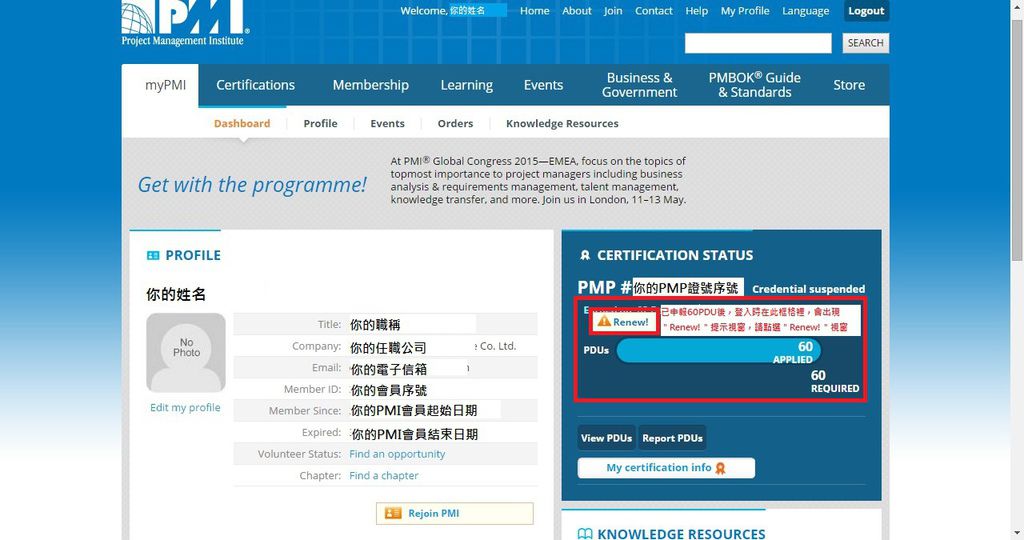Image resolution: width=1024 pixels, height=540 pixels.
Task: Select the Orders sub-tab
Action: [455, 123]
